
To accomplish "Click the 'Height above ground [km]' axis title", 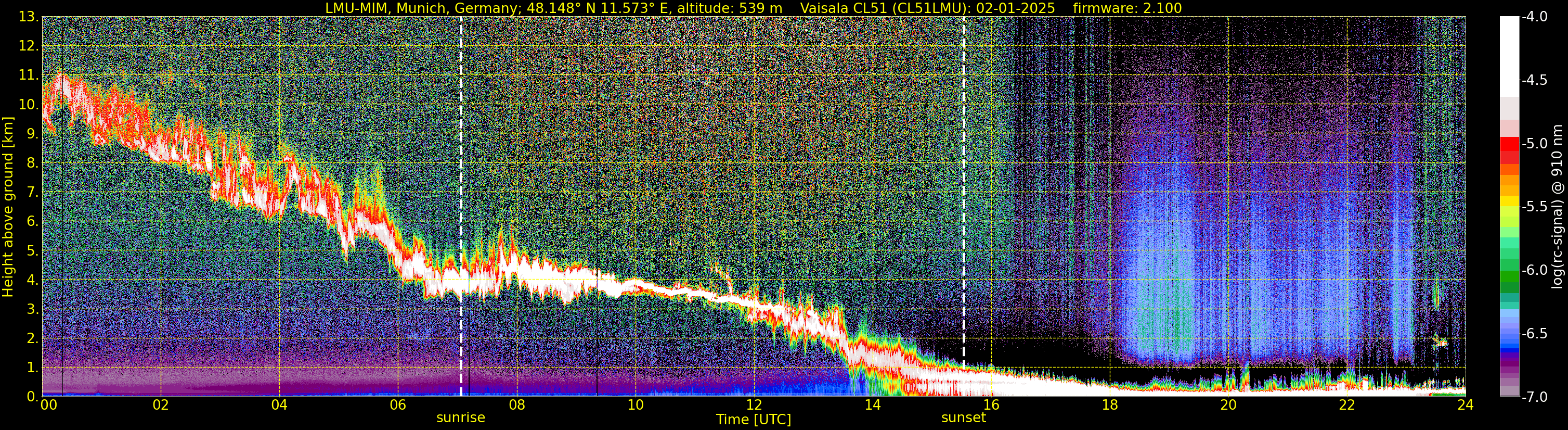I will coord(8,206).
